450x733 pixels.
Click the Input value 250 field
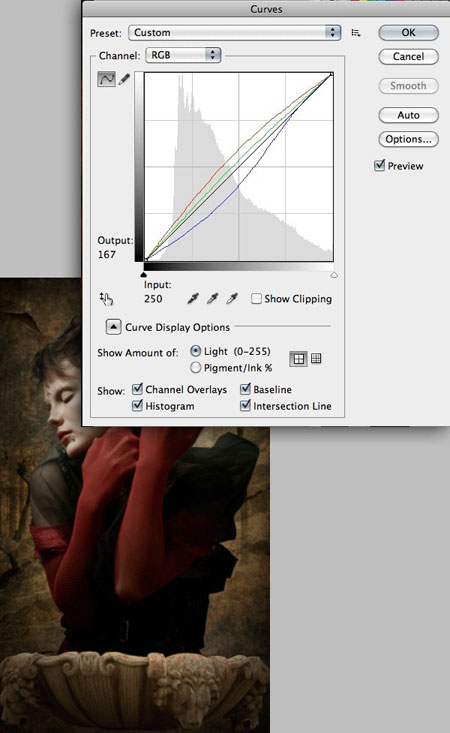[153, 299]
